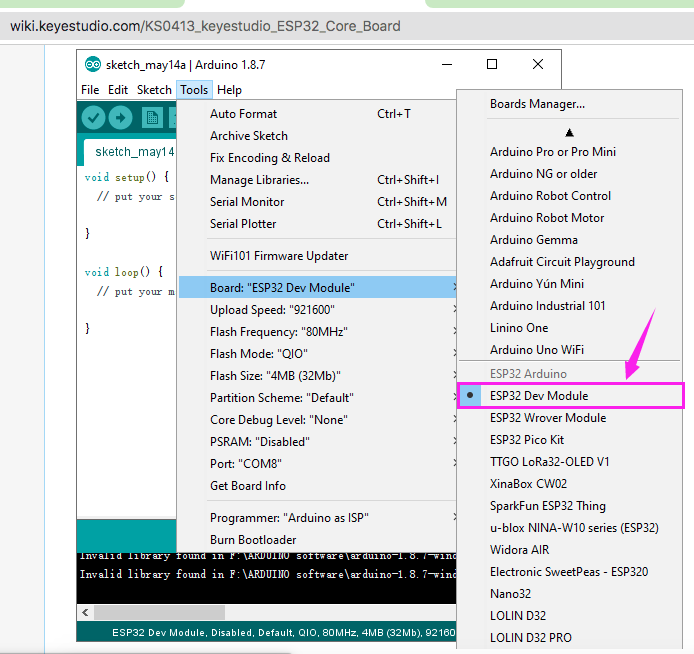The width and height of the screenshot is (694, 654).
Task: Open the File menu
Action: (x=90, y=90)
